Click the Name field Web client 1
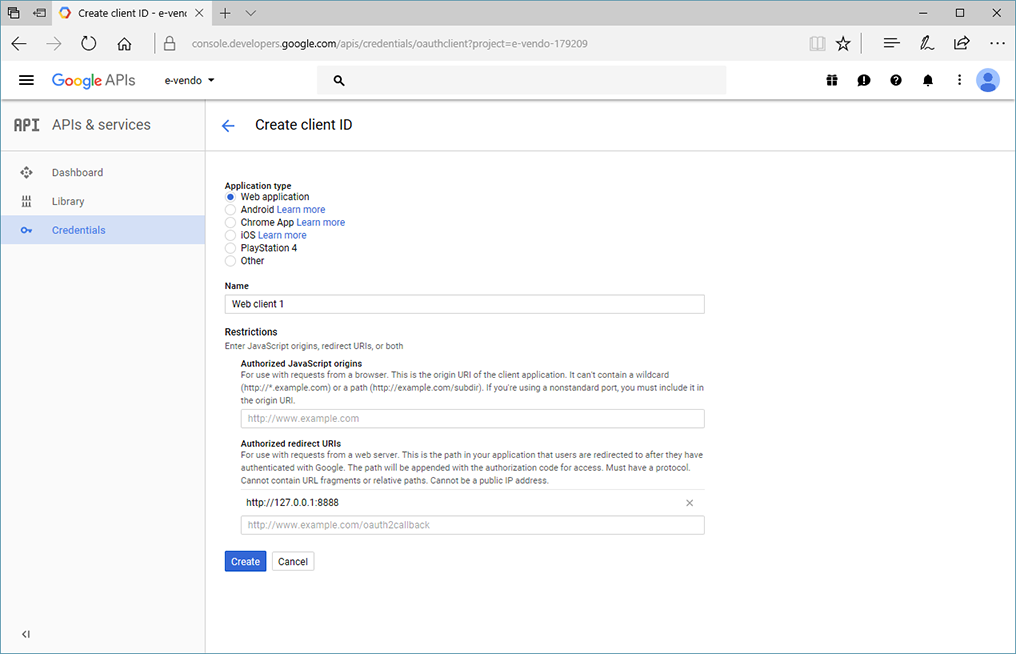This screenshot has height=654, width=1016. click(x=465, y=304)
